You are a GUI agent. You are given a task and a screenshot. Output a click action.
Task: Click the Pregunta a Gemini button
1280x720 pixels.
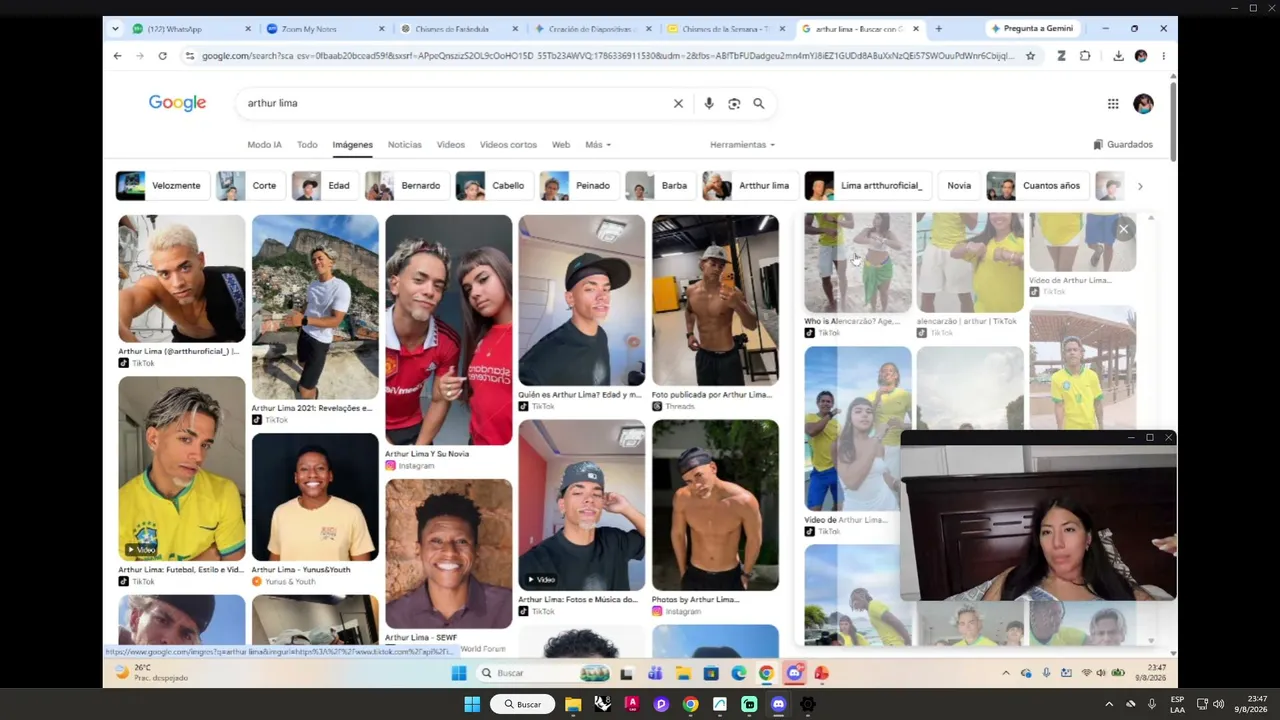pyautogui.click(x=1031, y=29)
